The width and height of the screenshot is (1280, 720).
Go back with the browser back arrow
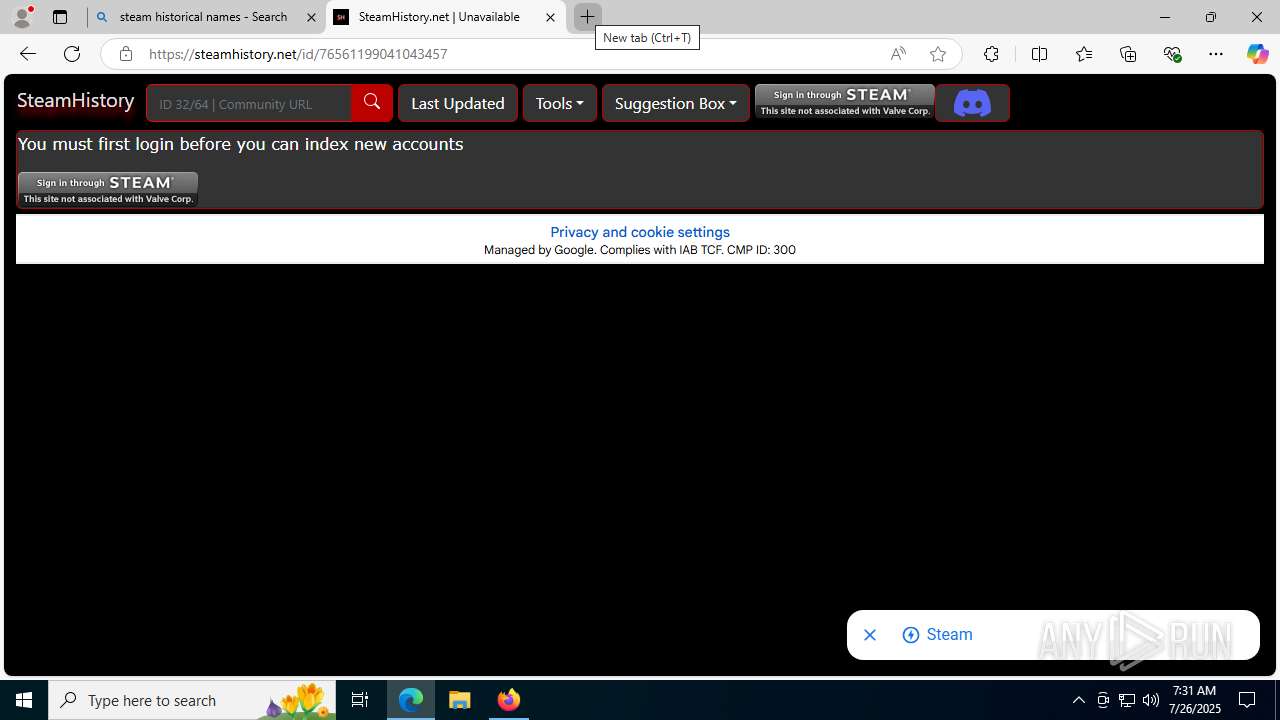click(27, 54)
